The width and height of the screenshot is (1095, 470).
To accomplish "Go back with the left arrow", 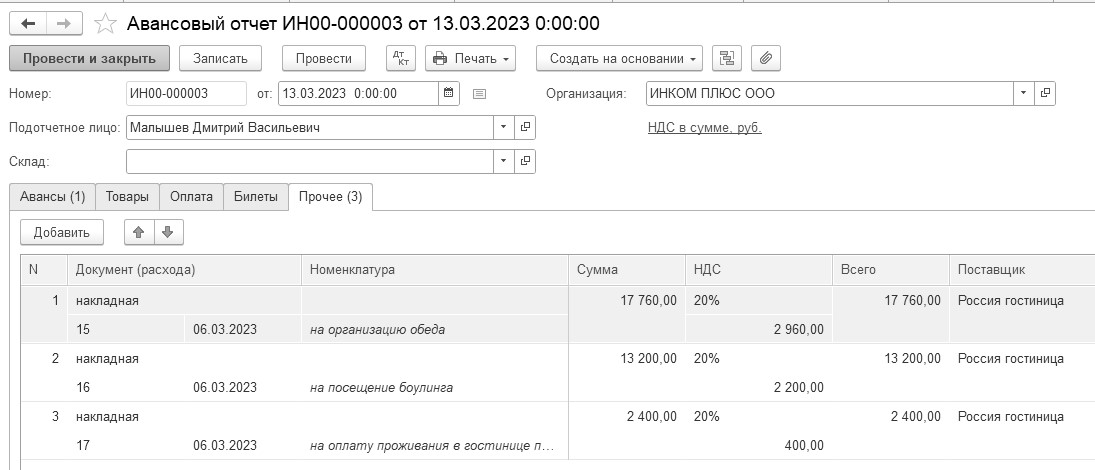I will pos(27,22).
